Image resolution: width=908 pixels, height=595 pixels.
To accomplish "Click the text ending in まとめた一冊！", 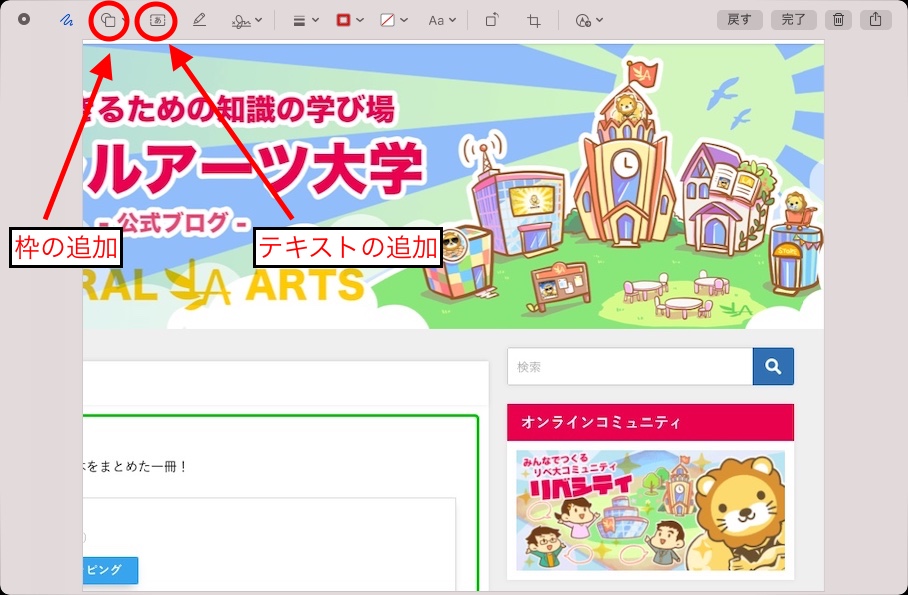I will 134,466.
